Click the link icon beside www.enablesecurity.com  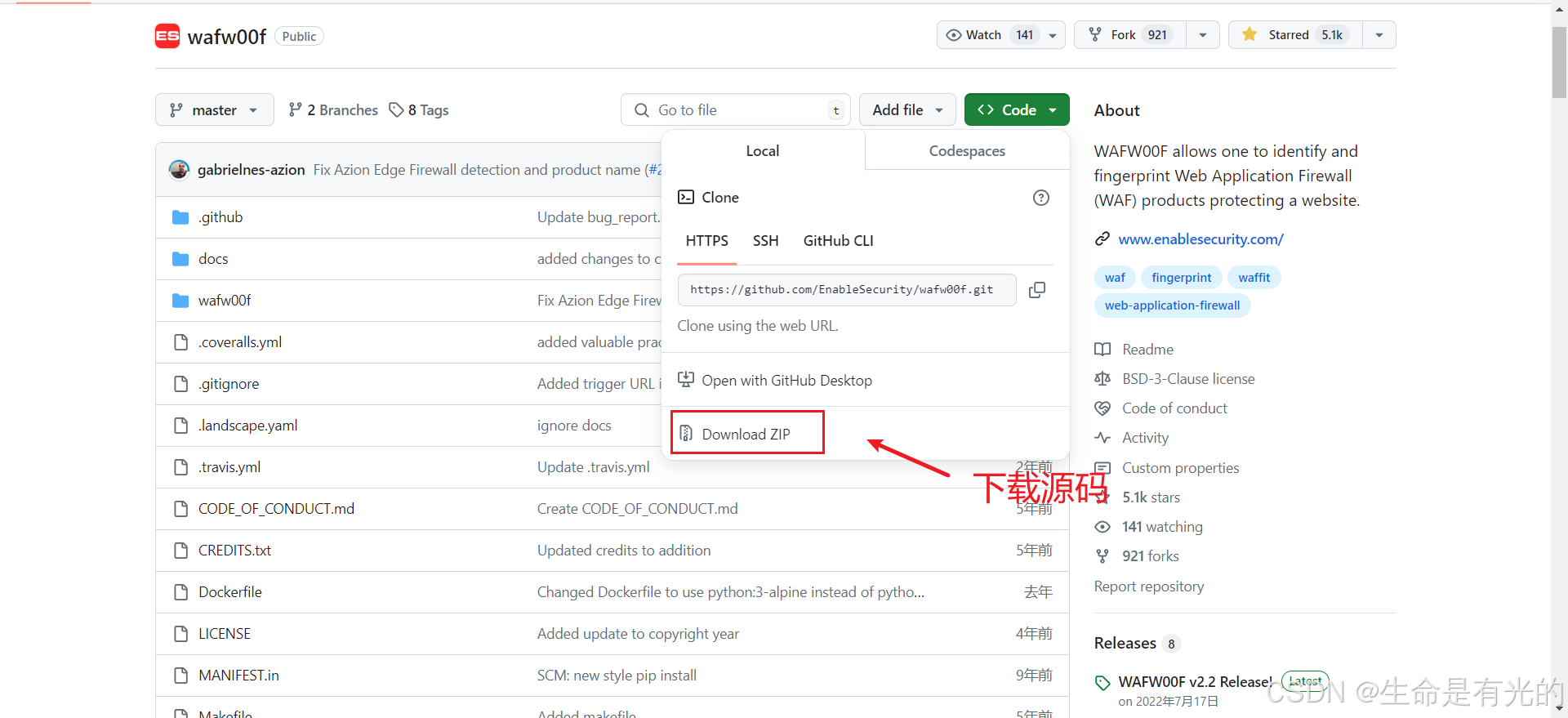1102,239
